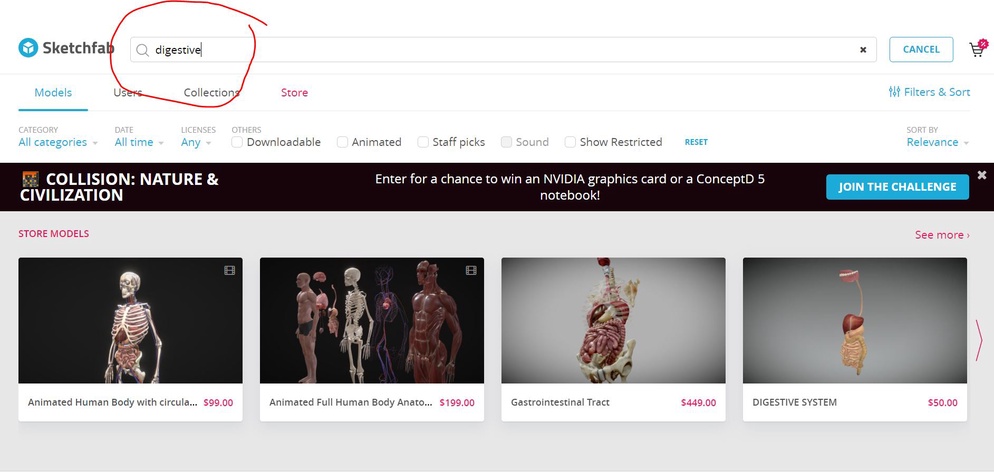Open the DIGESTIVE SYSTEM model thumbnail

(855, 320)
